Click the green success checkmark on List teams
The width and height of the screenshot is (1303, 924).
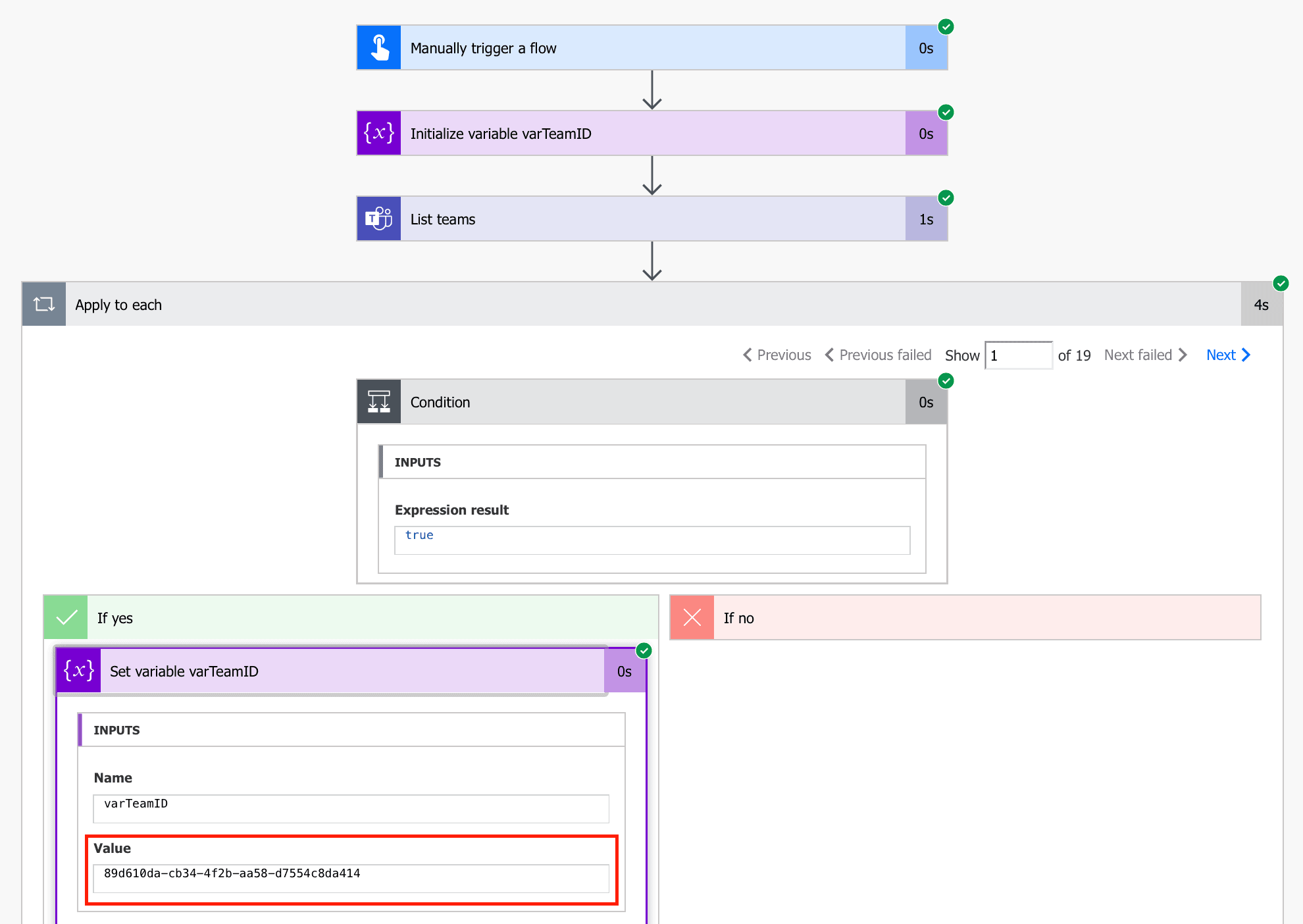946,197
